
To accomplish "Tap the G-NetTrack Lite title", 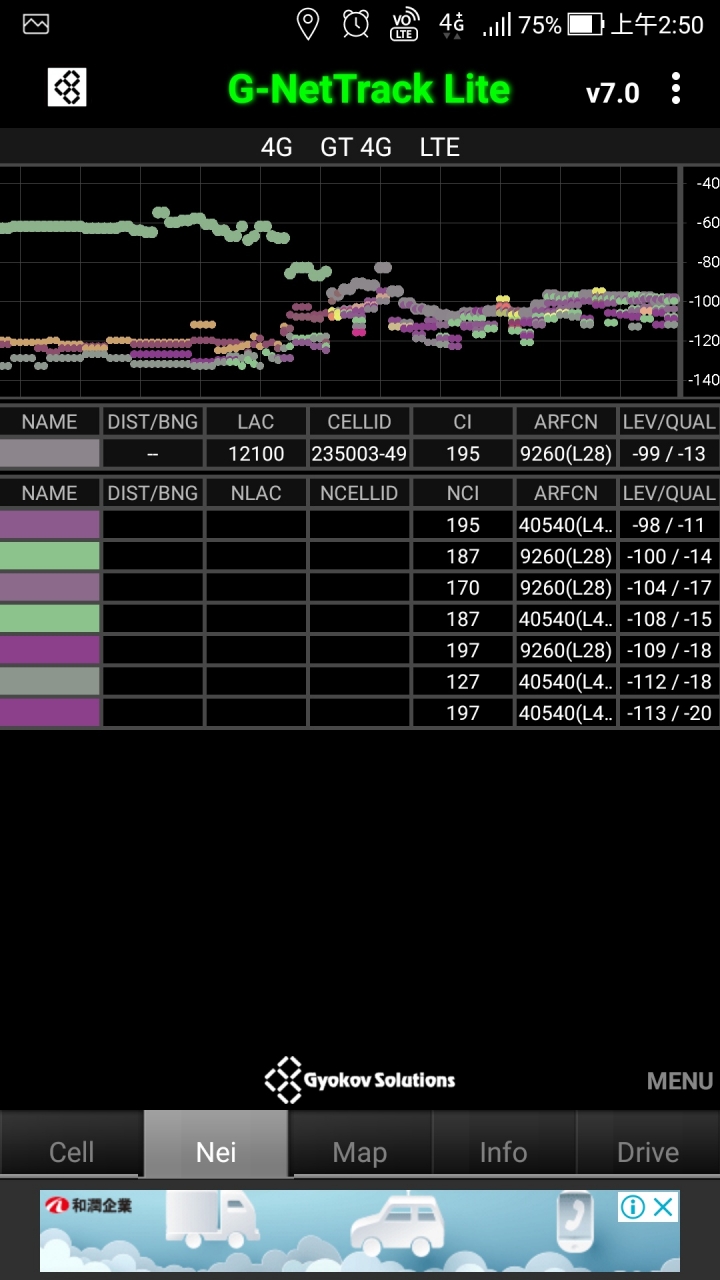I will (369, 90).
